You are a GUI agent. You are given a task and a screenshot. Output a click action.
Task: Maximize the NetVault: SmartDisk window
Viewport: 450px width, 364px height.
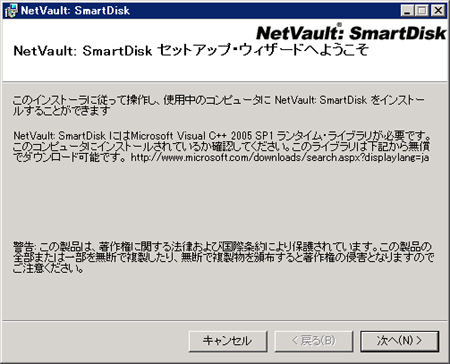[423, 11]
